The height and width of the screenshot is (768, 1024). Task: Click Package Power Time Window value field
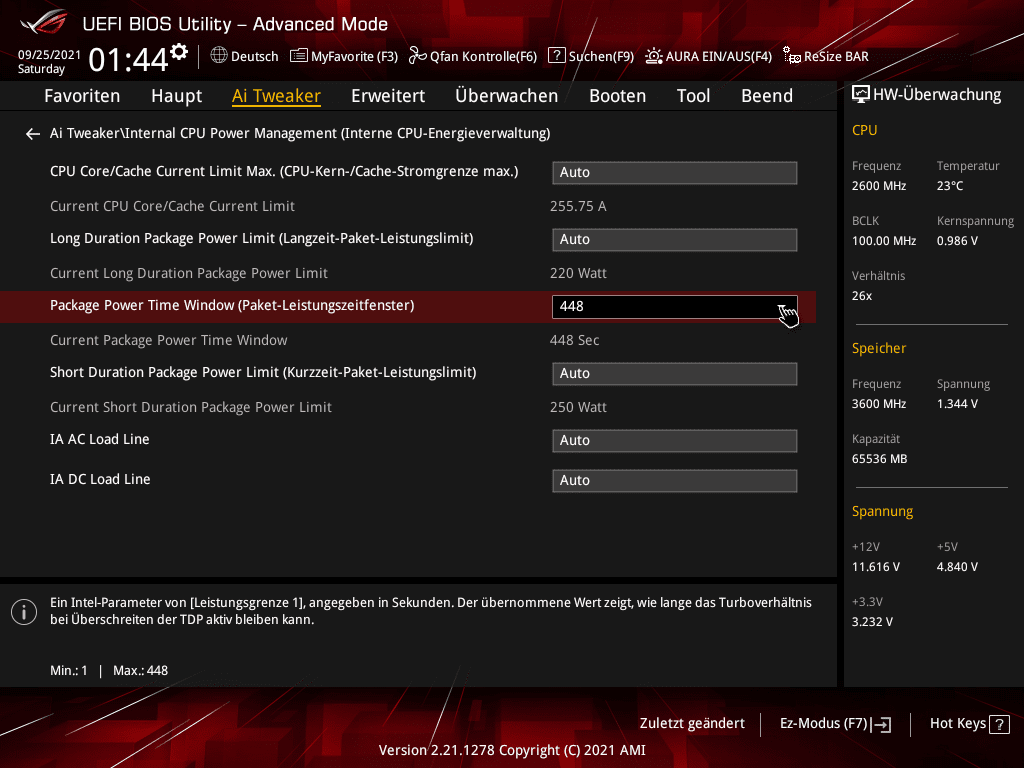pos(675,307)
